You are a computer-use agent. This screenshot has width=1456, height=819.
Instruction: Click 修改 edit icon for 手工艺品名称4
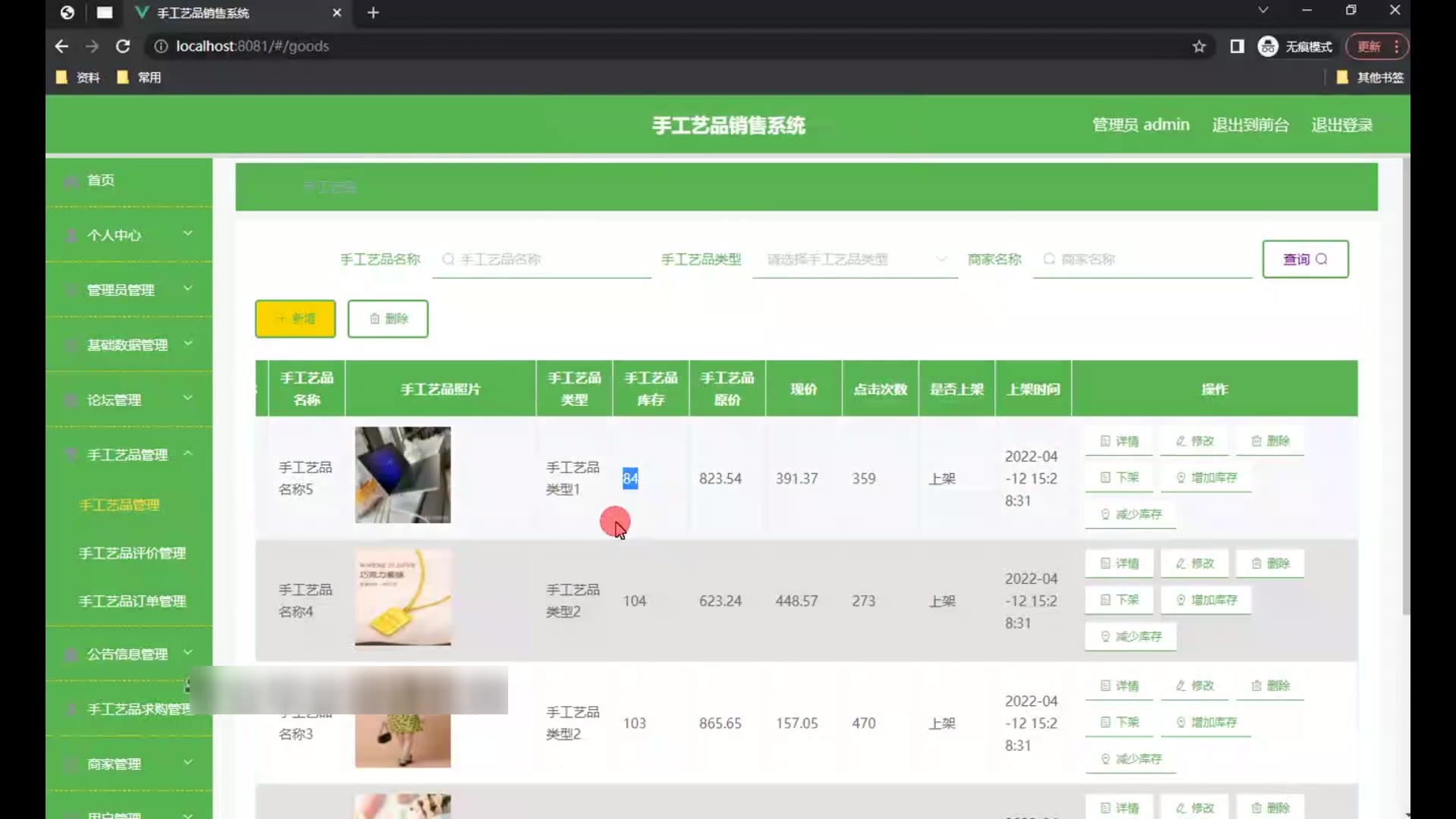[x=1181, y=563]
